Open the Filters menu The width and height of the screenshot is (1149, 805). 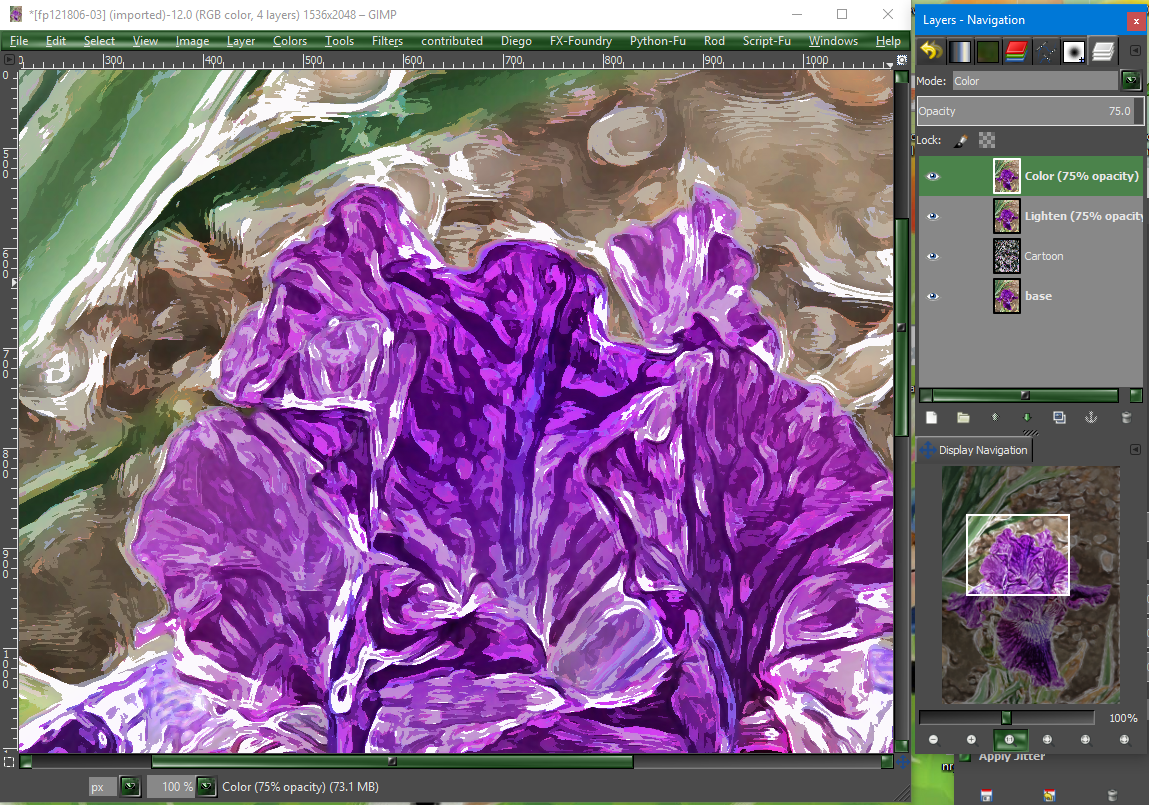coord(387,41)
